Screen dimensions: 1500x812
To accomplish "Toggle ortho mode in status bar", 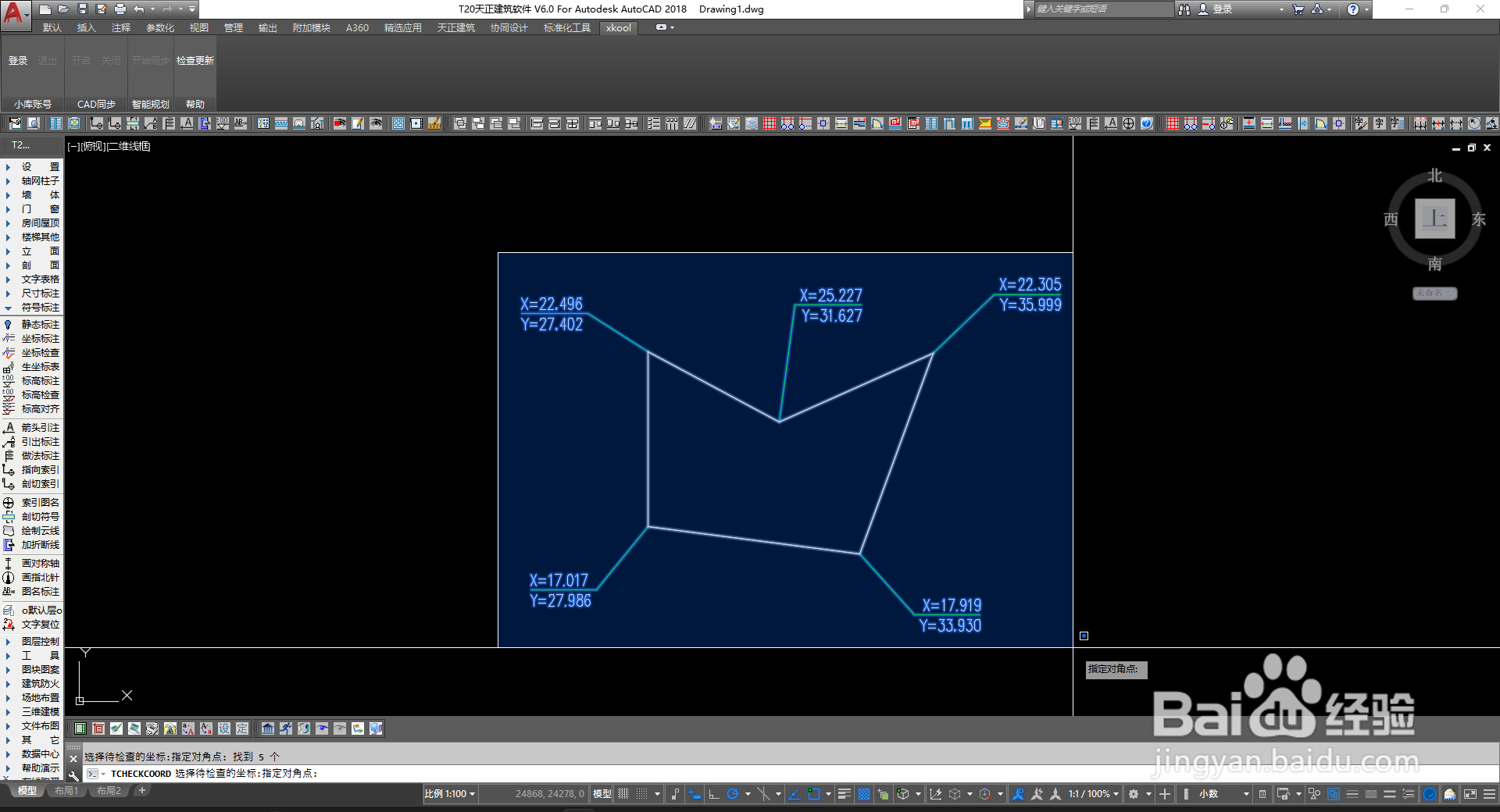I will [713, 794].
